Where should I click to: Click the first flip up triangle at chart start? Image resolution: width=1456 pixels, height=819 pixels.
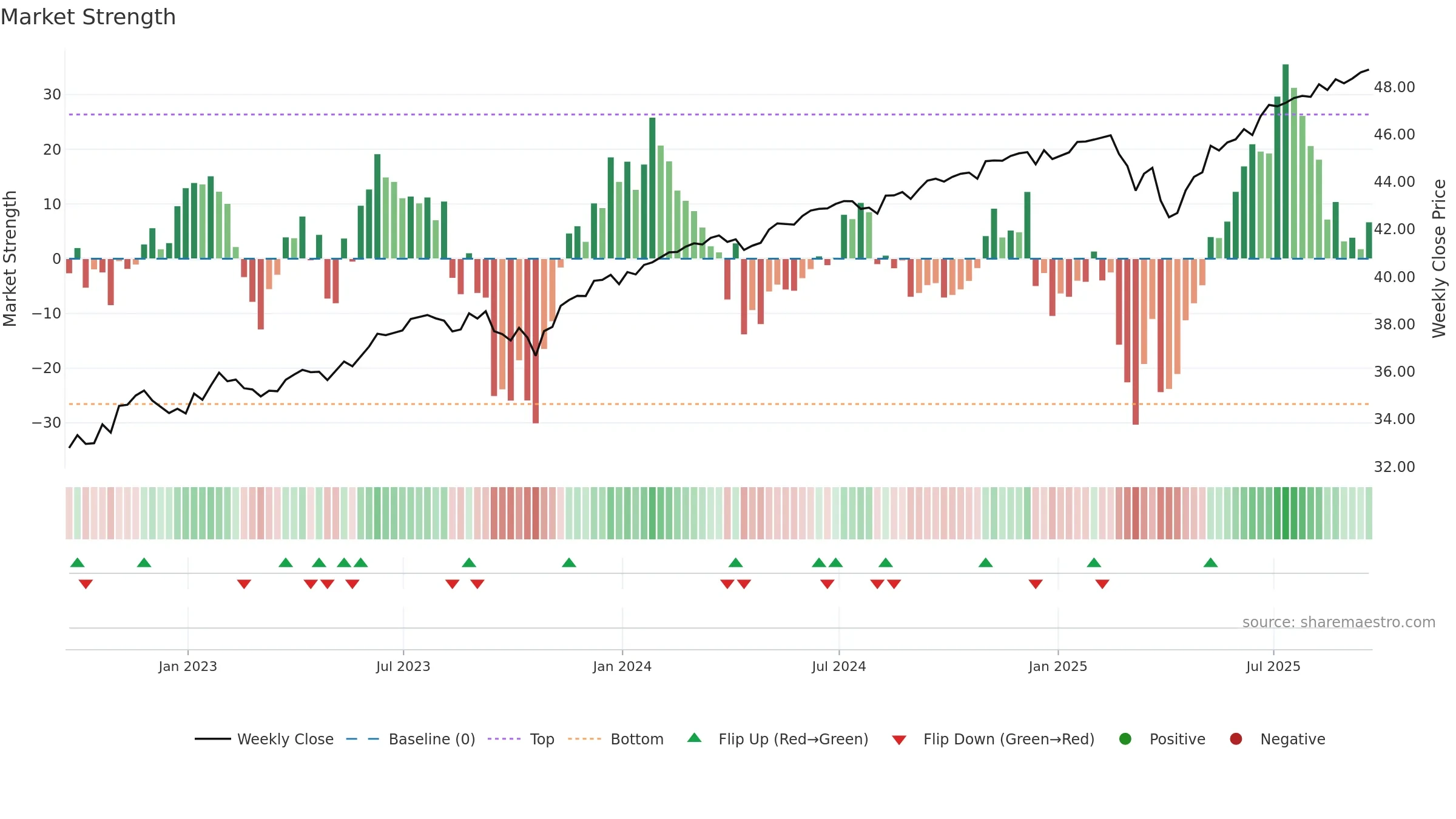click(77, 562)
